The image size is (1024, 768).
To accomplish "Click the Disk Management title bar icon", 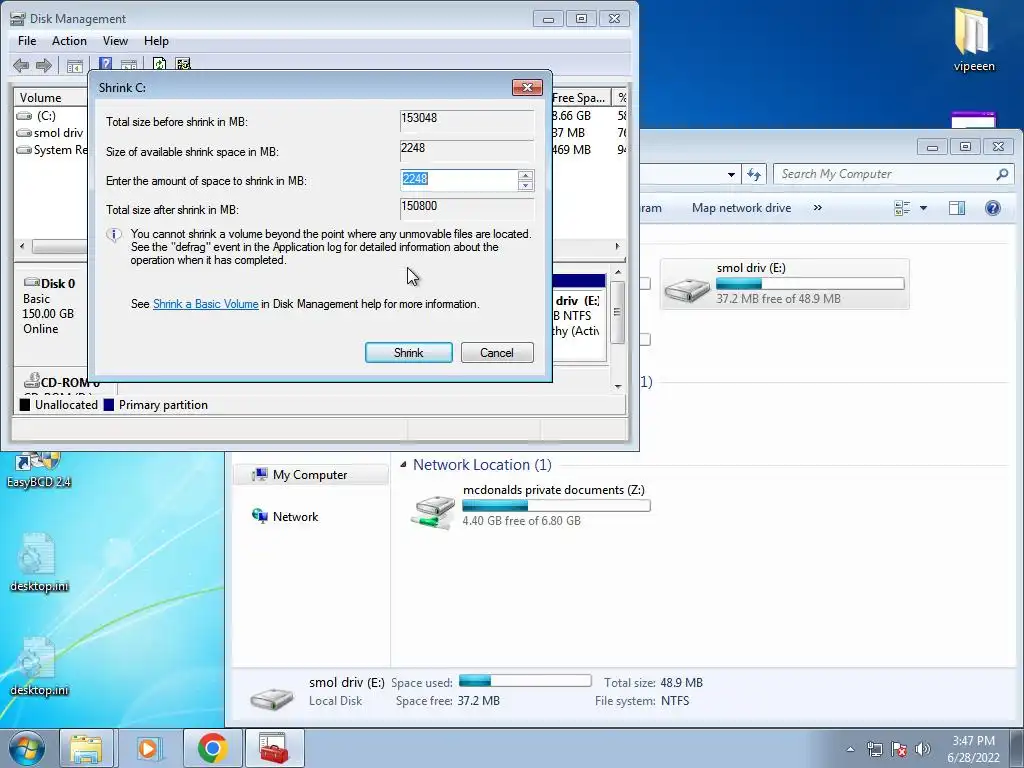I will click(x=18, y=18).
